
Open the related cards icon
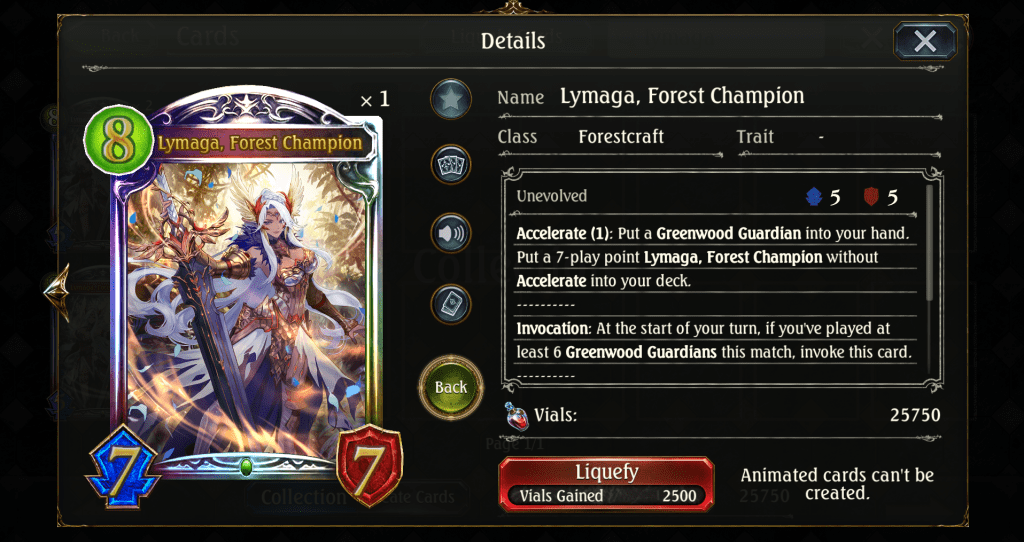(451, 163)
